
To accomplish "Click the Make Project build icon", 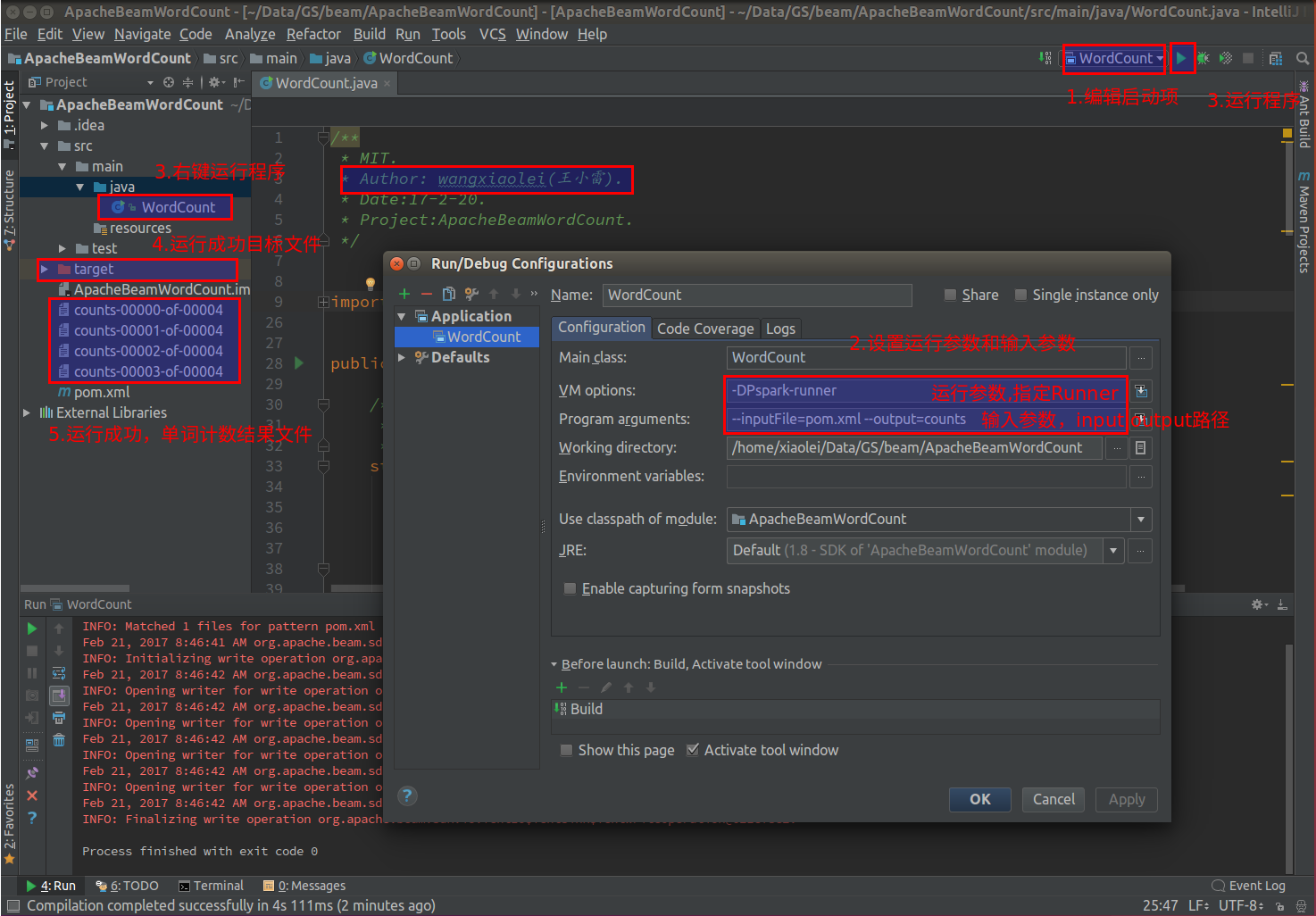I will click(x=1045, y=58).
